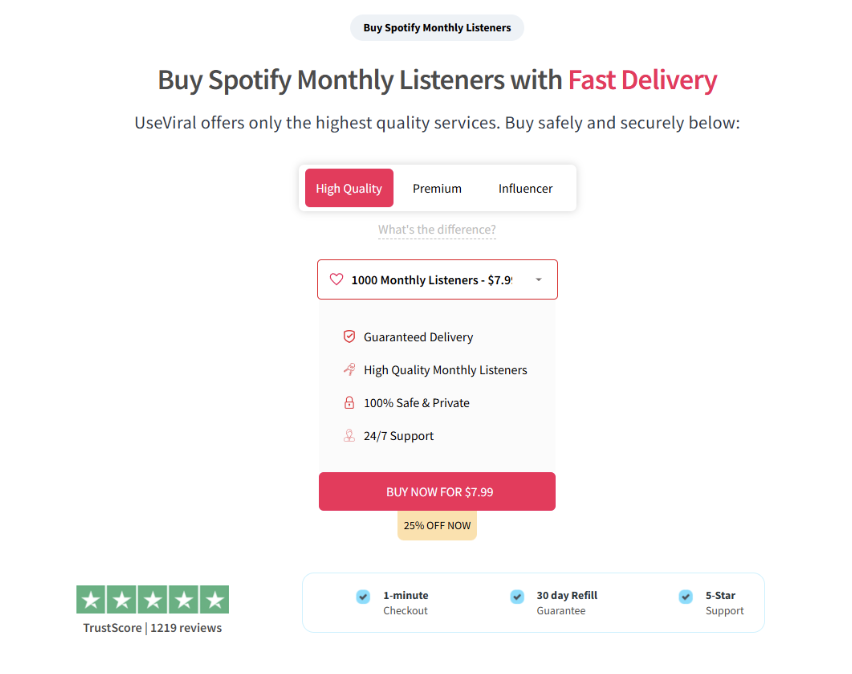Click the checkmark icon next to 1-minute Checkout
Screen dimensions: 852x674
363,596
